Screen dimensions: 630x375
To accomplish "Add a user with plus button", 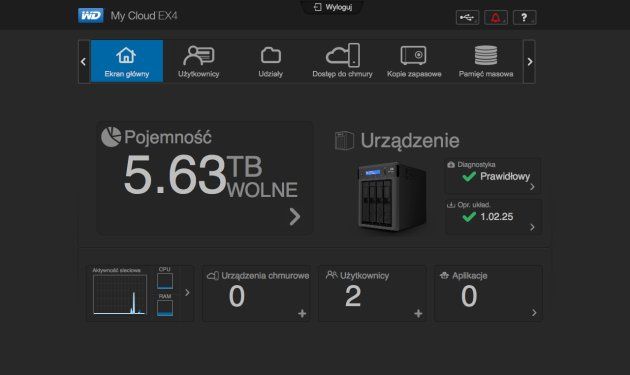I will pos(418,314).
